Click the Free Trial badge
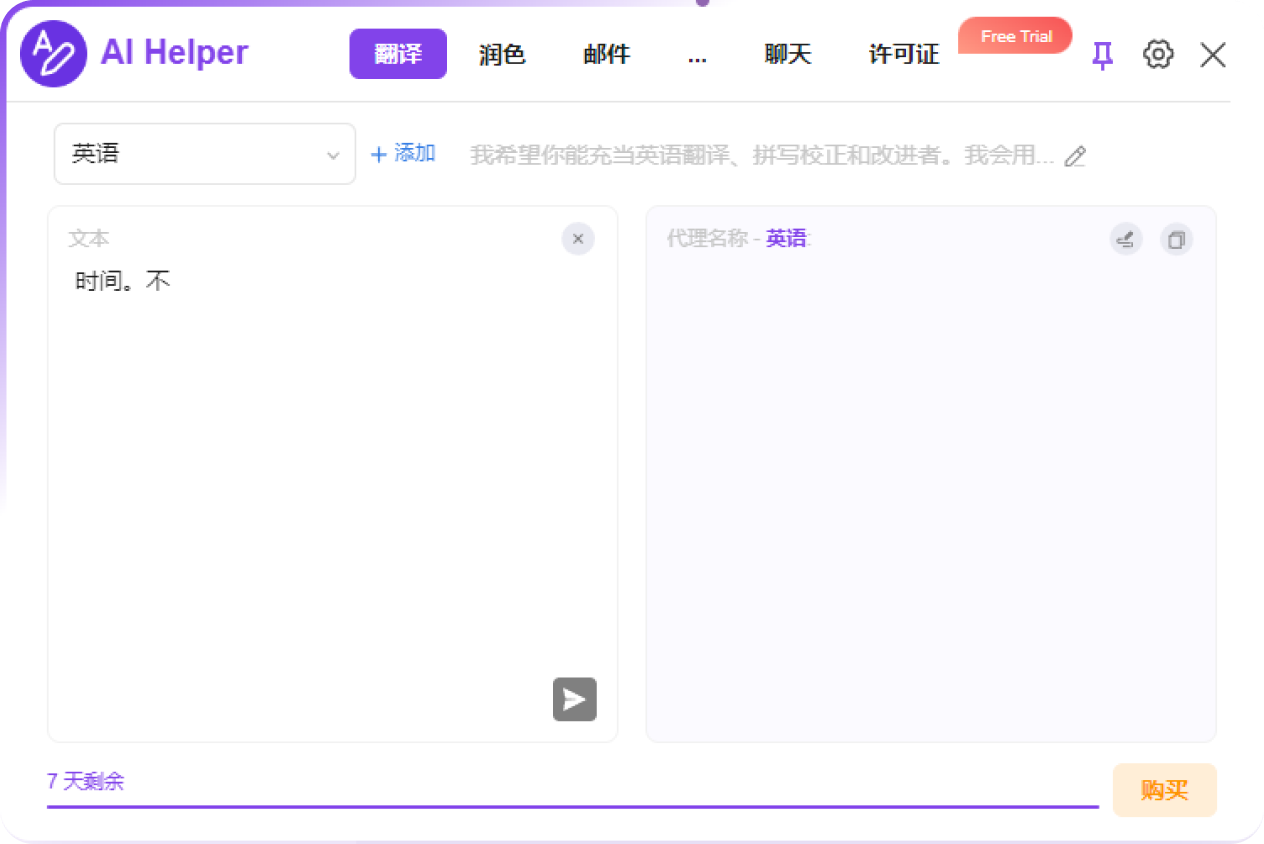The width and height of the screenshot is (1264, 844). [1015, 36]
